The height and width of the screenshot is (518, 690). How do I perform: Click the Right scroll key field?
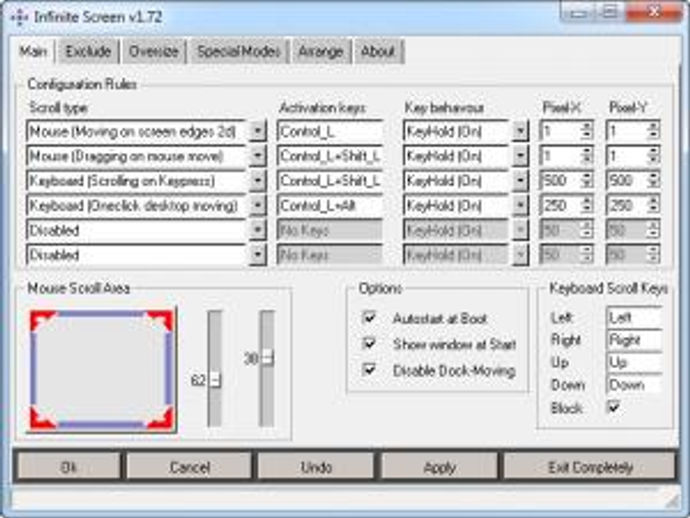634,340
